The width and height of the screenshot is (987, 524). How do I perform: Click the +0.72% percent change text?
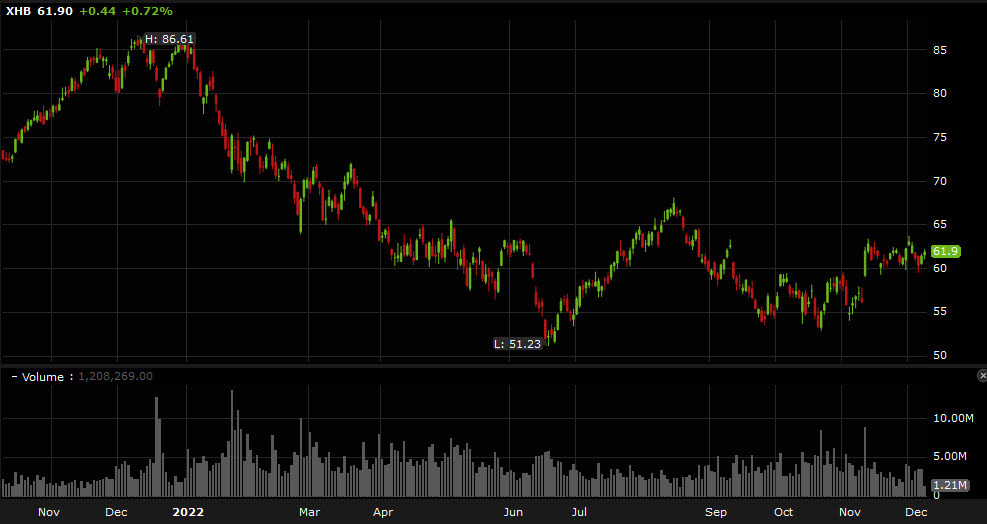point(147,10)
